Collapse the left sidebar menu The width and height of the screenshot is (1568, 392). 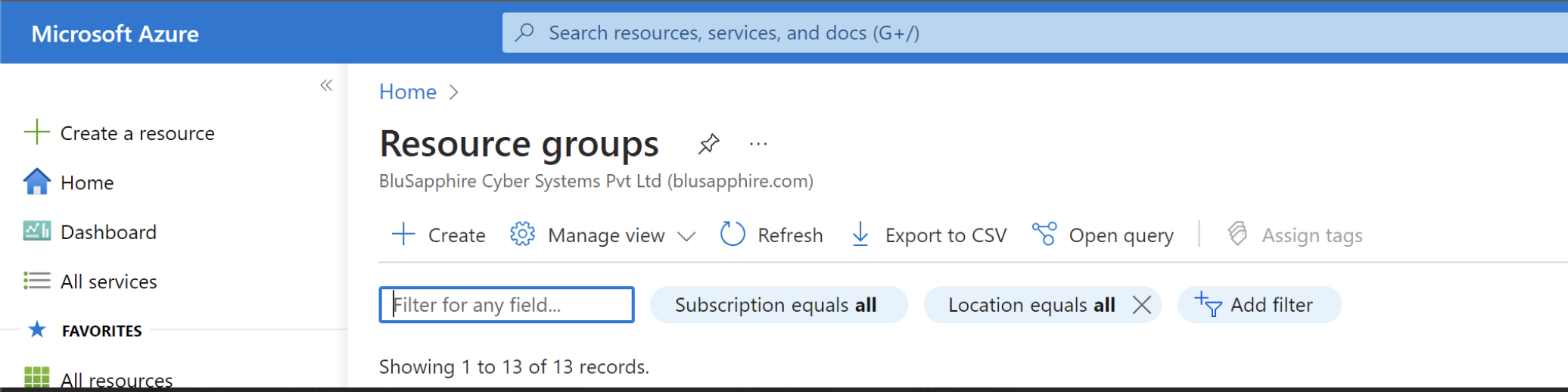[x=326, y=86]
